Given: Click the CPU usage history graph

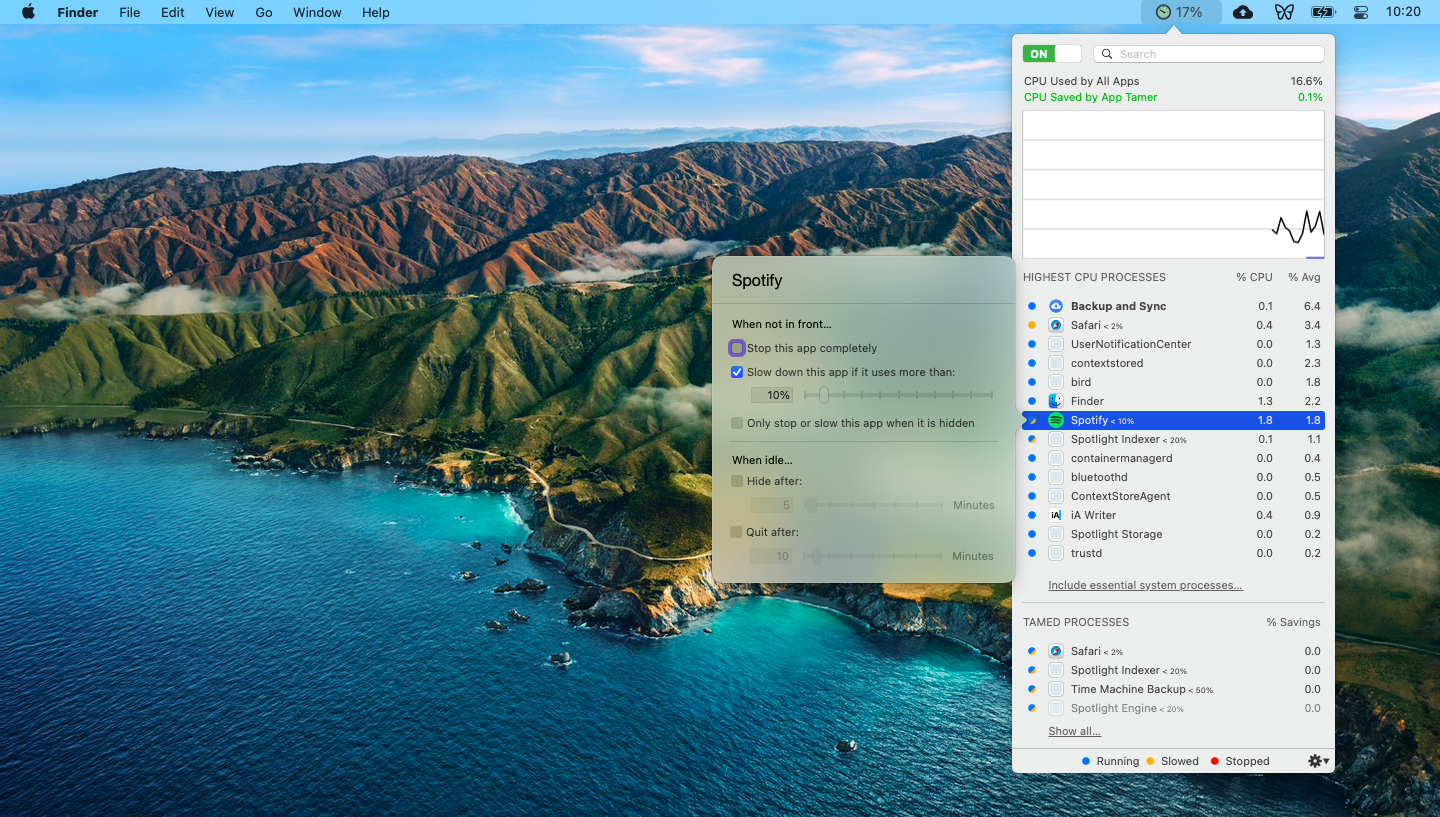Looking at the screenshot, I should (1173, 184).
